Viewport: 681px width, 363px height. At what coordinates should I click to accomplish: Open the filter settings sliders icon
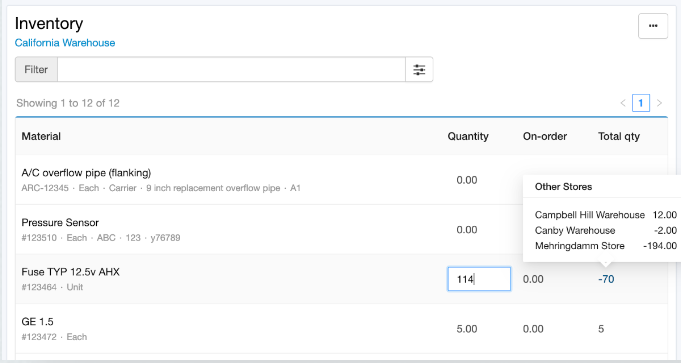(x=419, y=69)
